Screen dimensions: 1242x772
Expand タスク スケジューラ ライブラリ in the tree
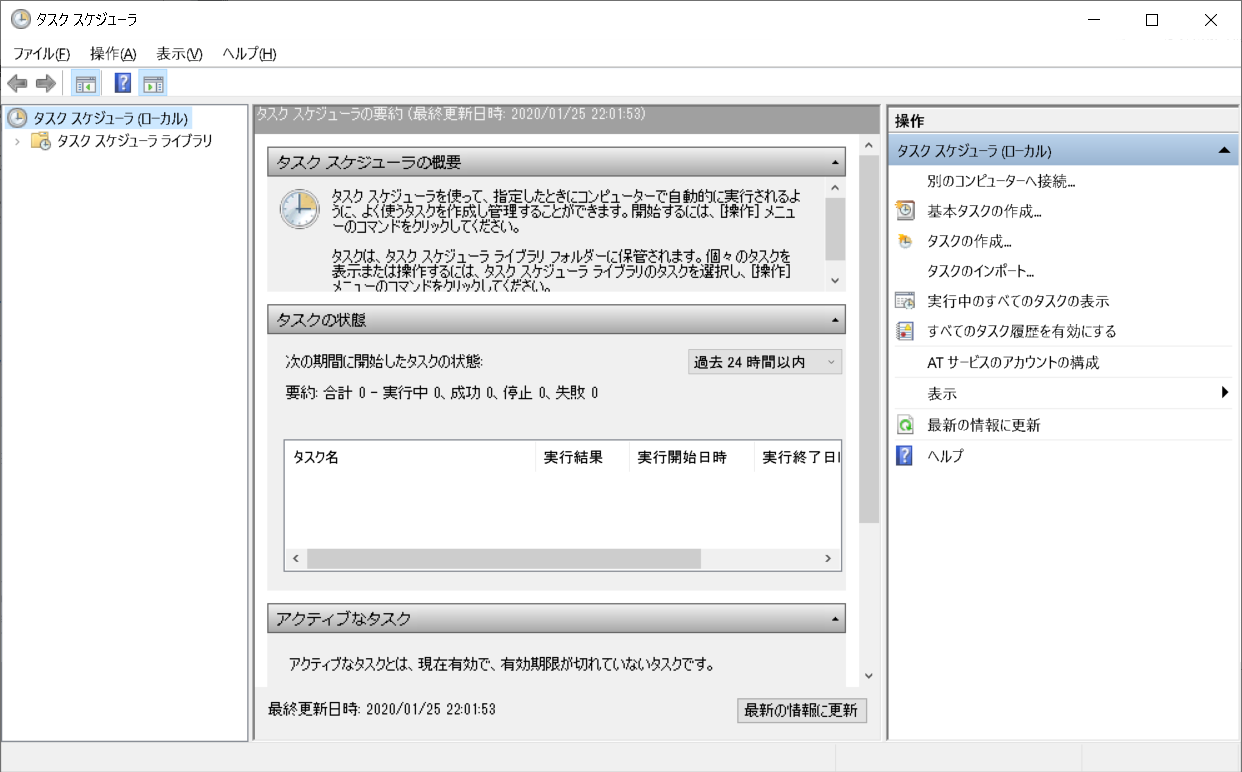[x=17, y=141]
